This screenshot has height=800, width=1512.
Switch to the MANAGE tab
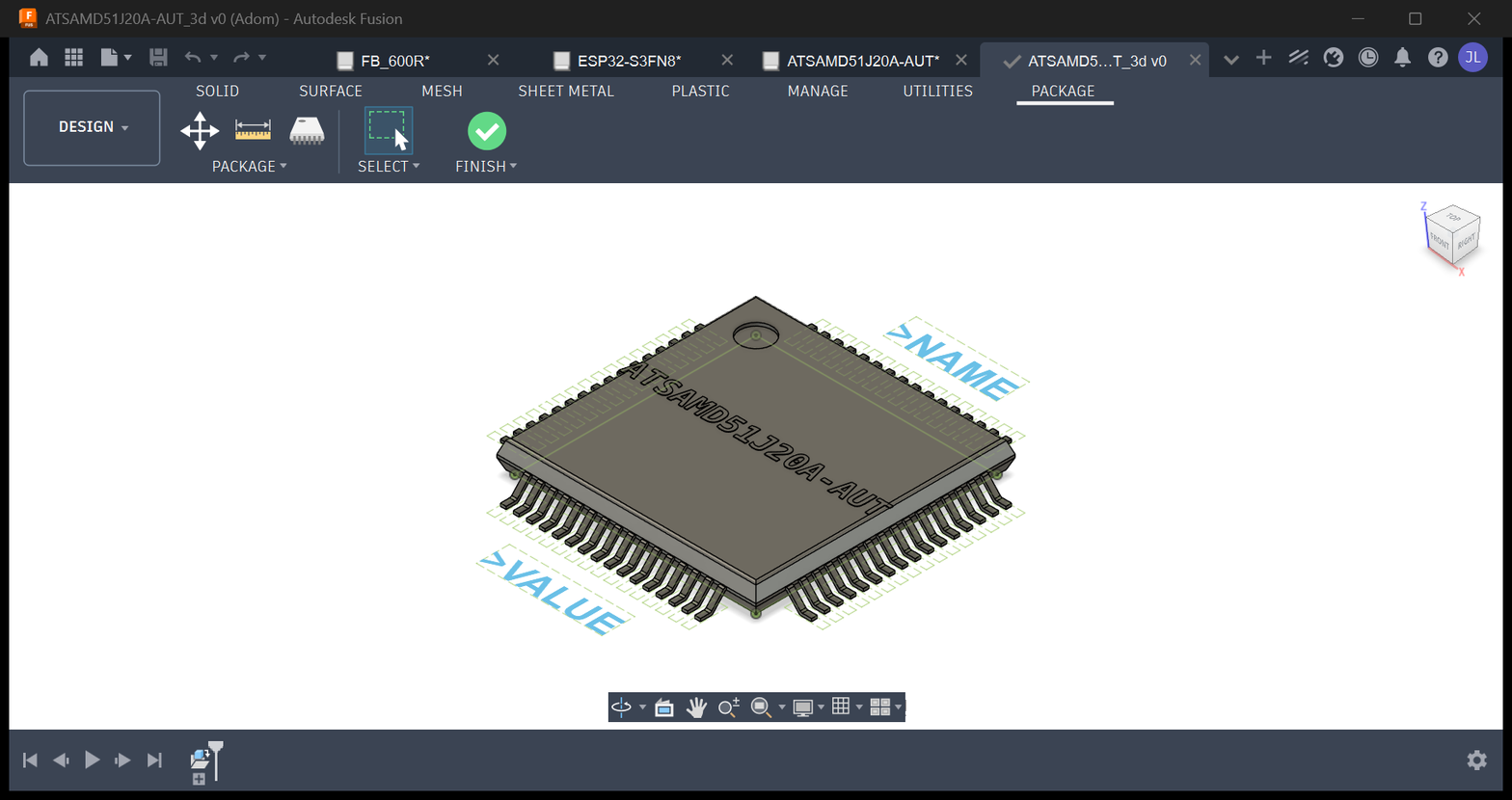coord(818,92)
